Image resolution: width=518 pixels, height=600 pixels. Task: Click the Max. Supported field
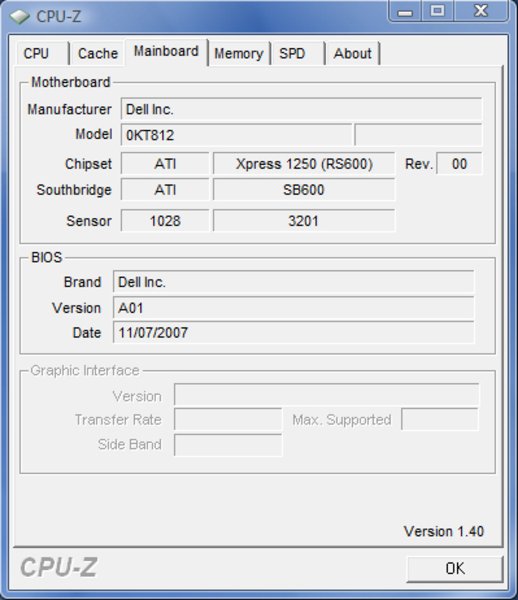pyautogui.click(x=440, y=419)
